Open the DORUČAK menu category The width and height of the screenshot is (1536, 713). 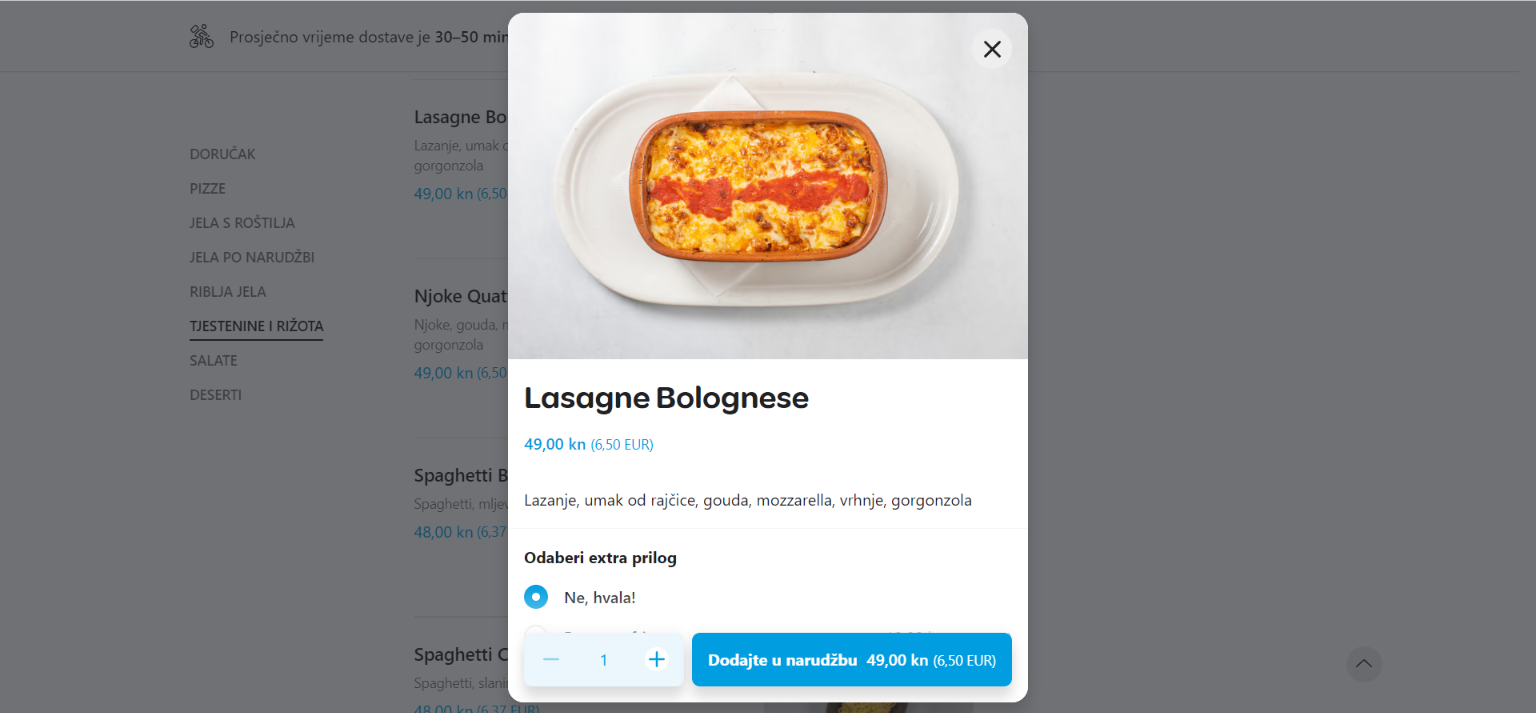point(223,154)
